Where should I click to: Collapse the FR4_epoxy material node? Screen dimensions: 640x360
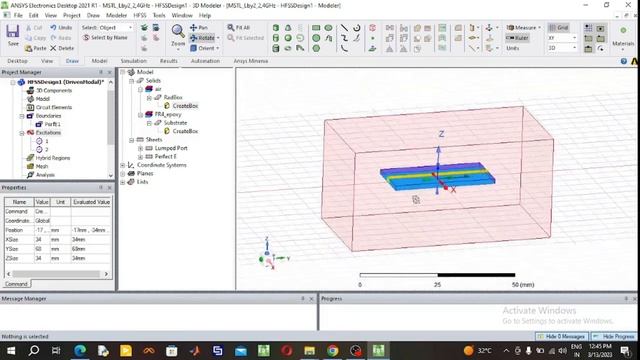coord(140,115)
